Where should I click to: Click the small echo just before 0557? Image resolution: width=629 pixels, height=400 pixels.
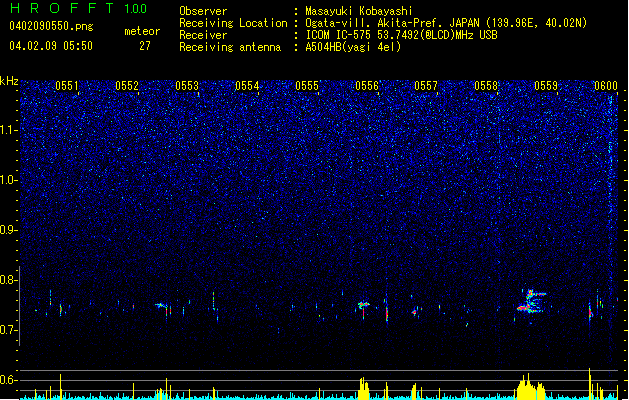414,312
